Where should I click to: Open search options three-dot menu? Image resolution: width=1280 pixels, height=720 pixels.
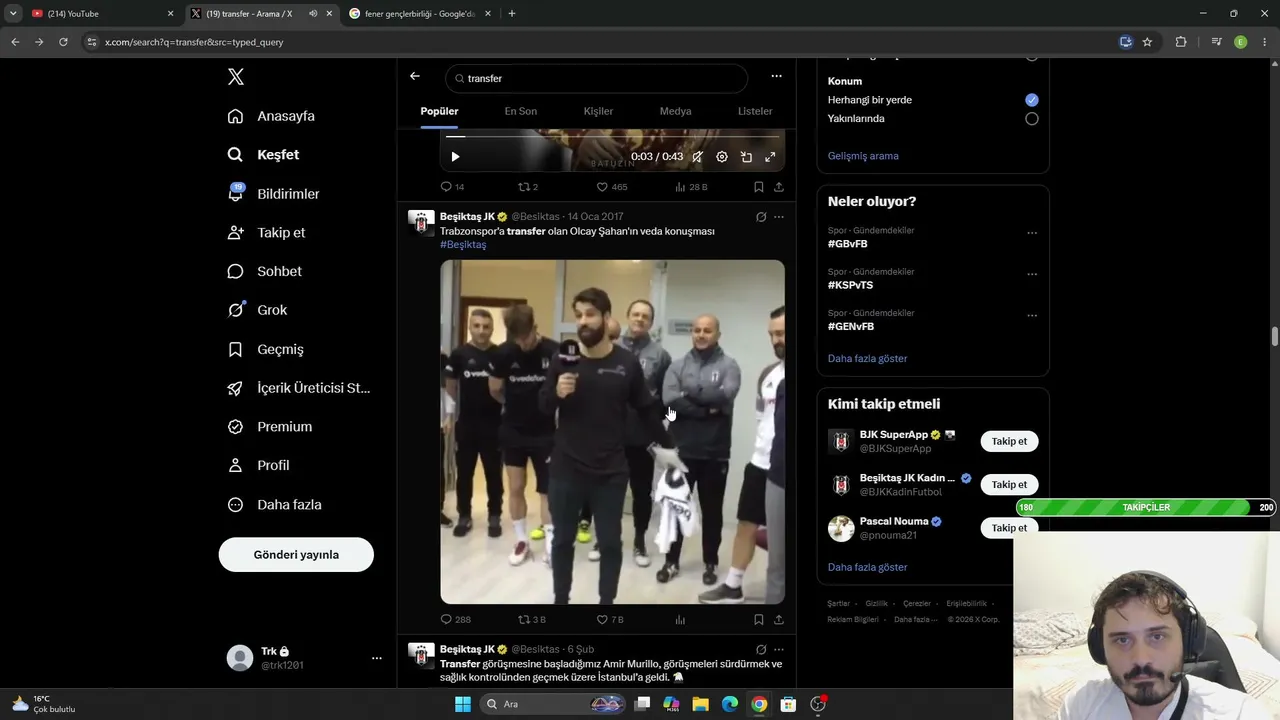776,76
